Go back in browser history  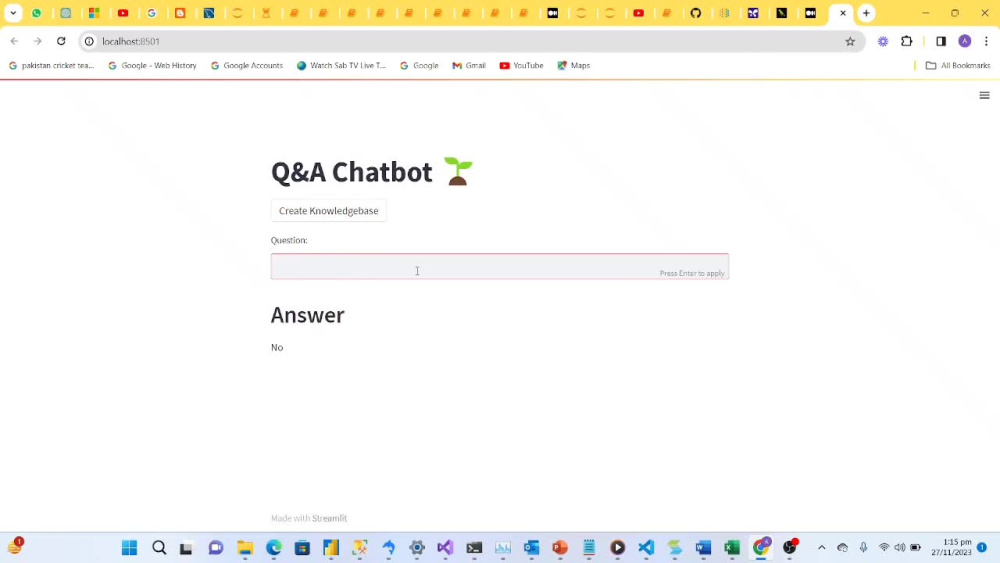click(15, 41)
